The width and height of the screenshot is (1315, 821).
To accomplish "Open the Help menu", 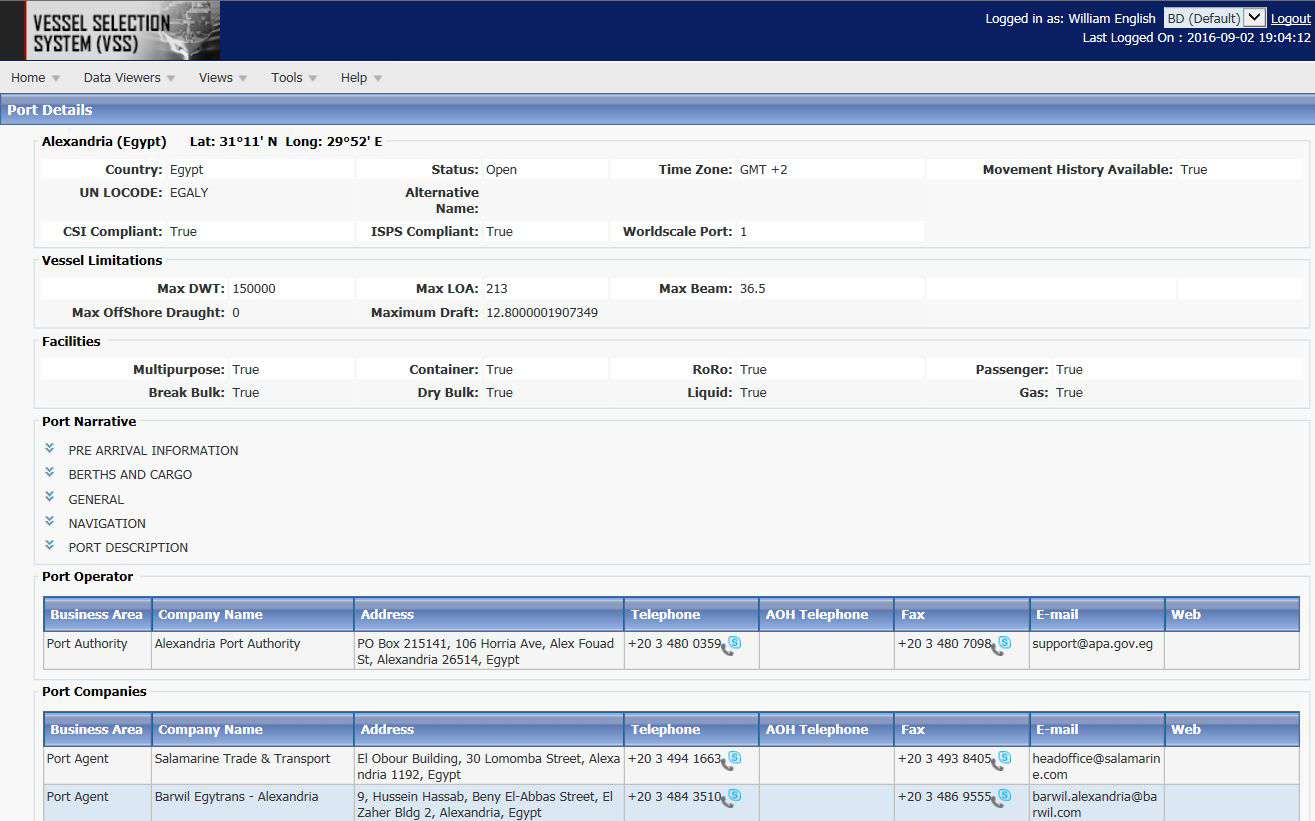I will pyautogui.click(x=360, y=78).
